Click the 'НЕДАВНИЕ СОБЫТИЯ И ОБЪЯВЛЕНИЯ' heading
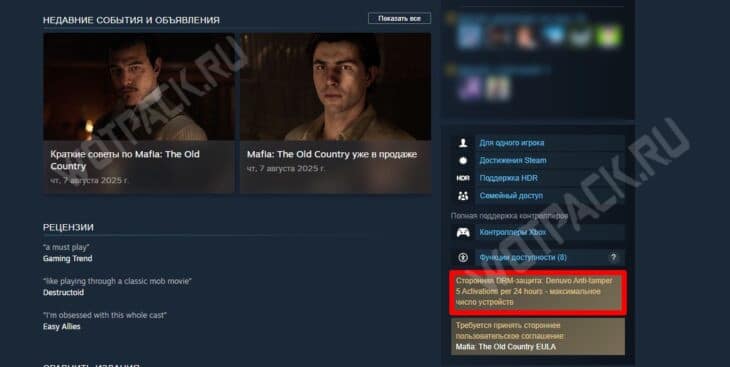The height and width of the screenshot is (367, 730). pyautogui.click(x=131, y=20)
